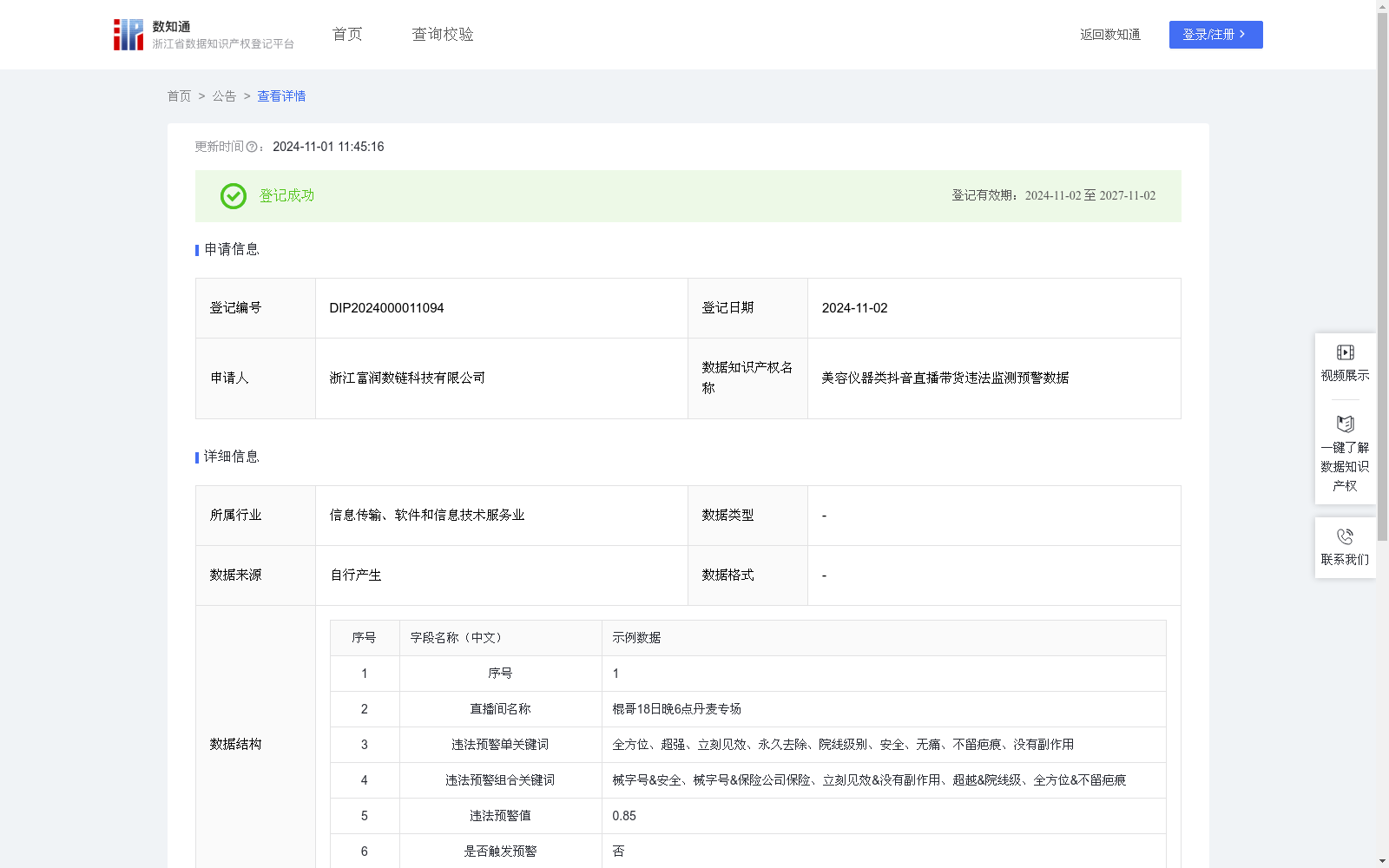Click the 违法预警组合关键词 field cell
1389x868 pixels.
point(500,780)
